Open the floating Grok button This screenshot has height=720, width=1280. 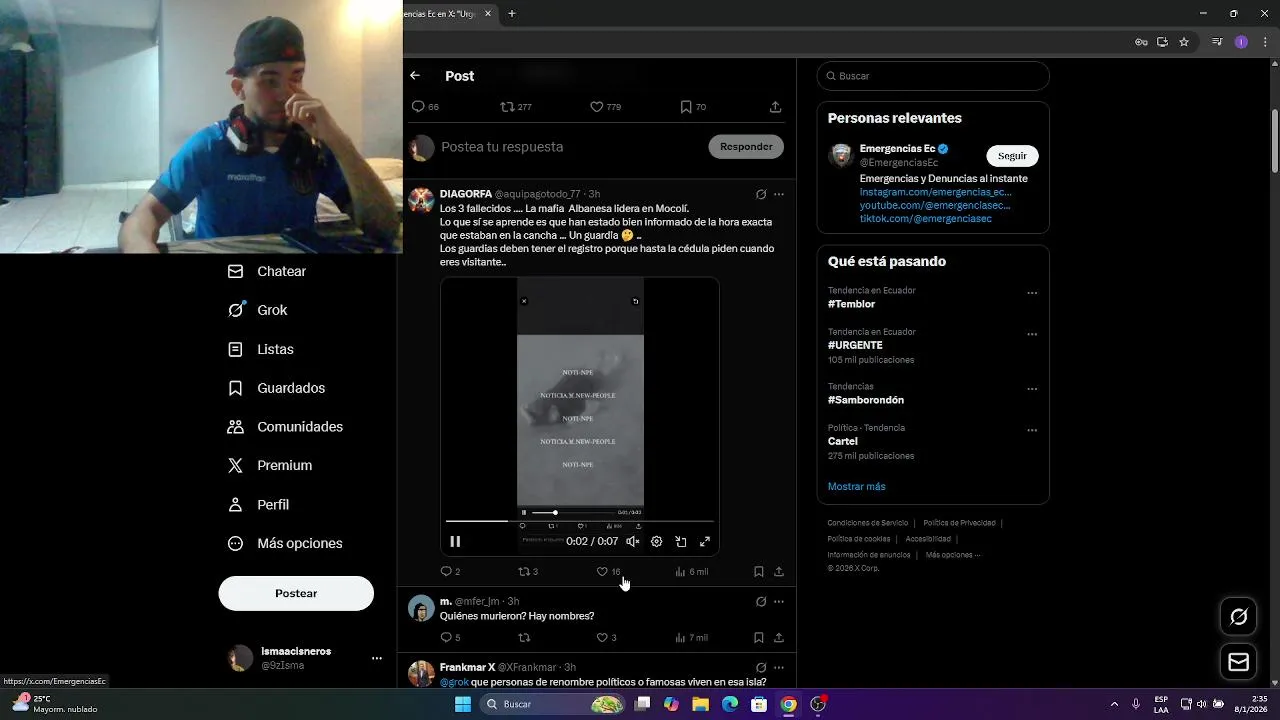point(1239,617)
